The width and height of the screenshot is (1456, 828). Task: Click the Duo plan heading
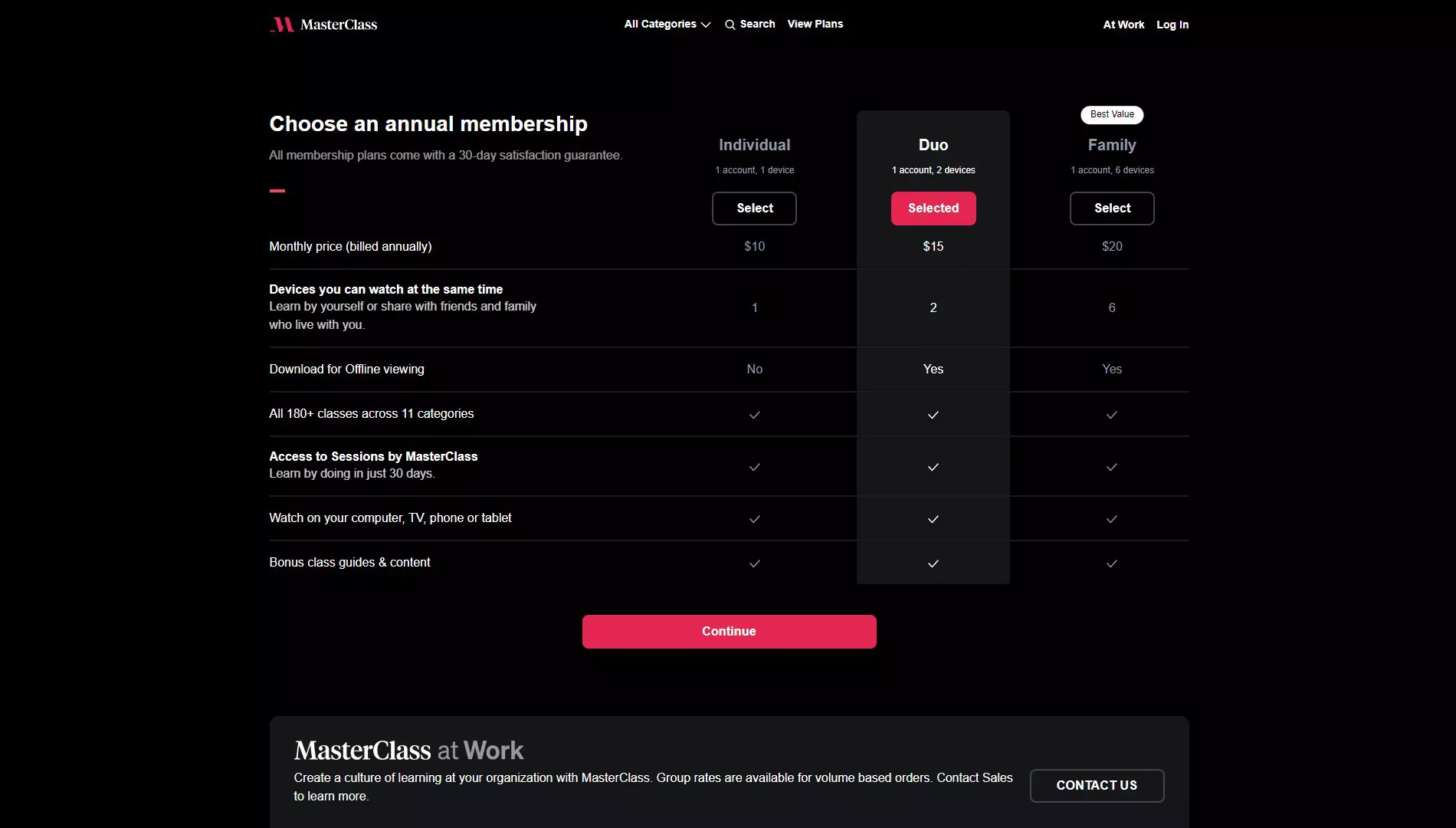pyautogui.click(x=933, y=145)
